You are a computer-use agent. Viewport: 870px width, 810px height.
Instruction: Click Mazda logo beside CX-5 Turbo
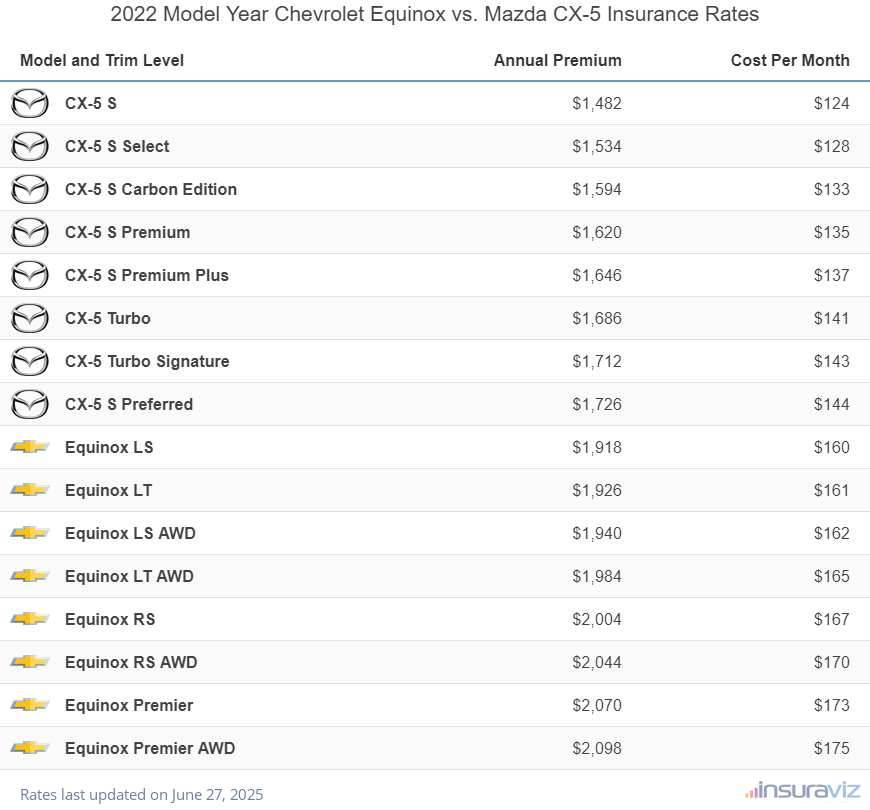click(x=30, y=318)
